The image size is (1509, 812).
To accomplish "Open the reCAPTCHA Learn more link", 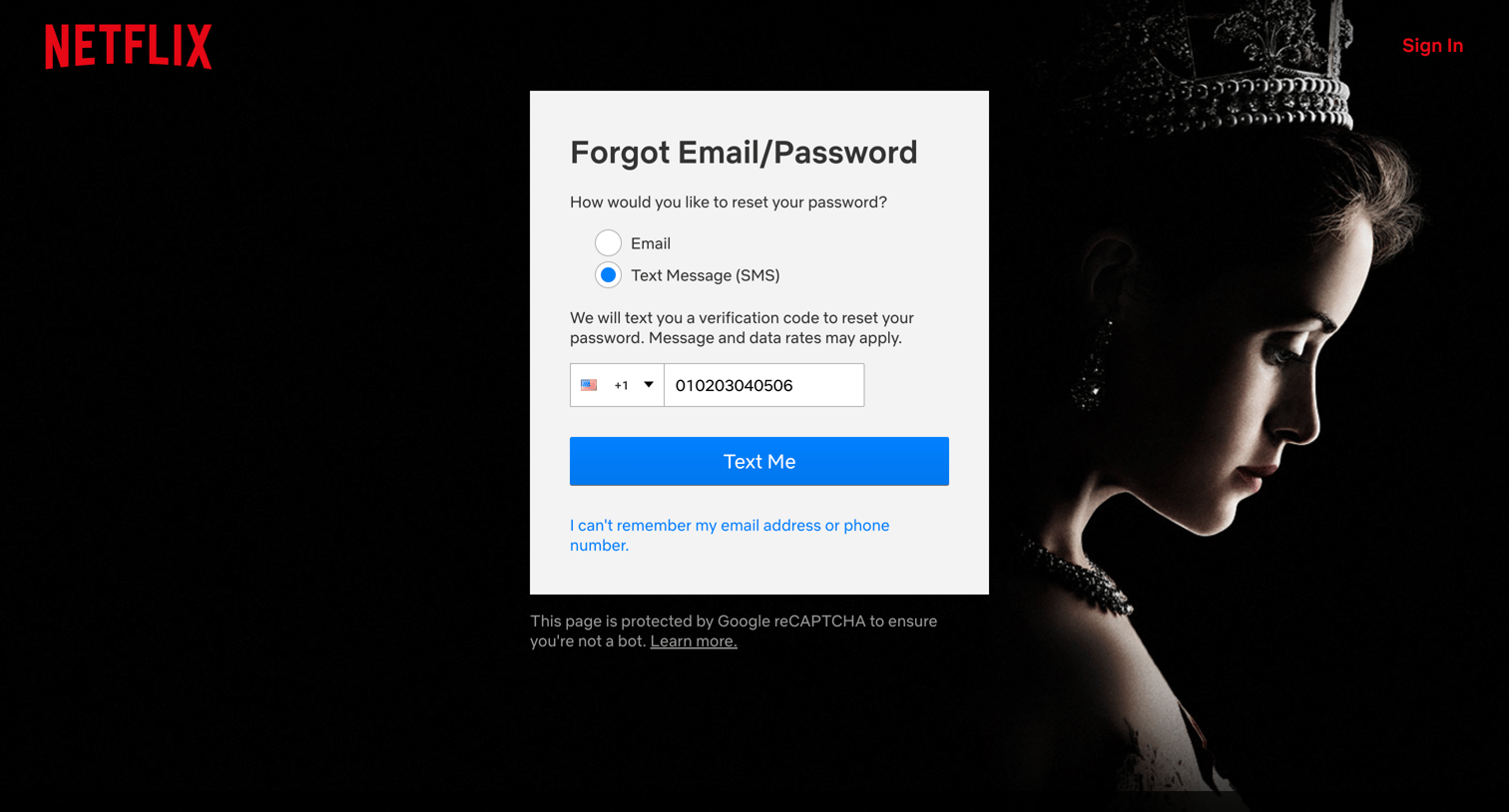I will (x=694, y=641).
